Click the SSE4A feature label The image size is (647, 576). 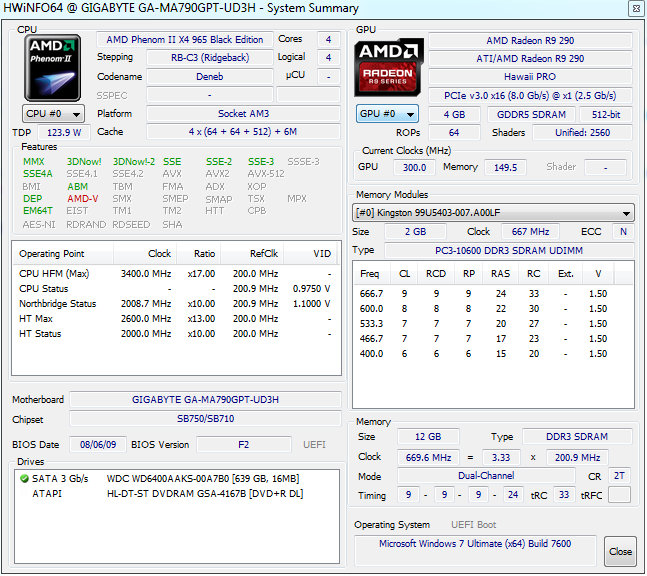click(x=38, y=174)
